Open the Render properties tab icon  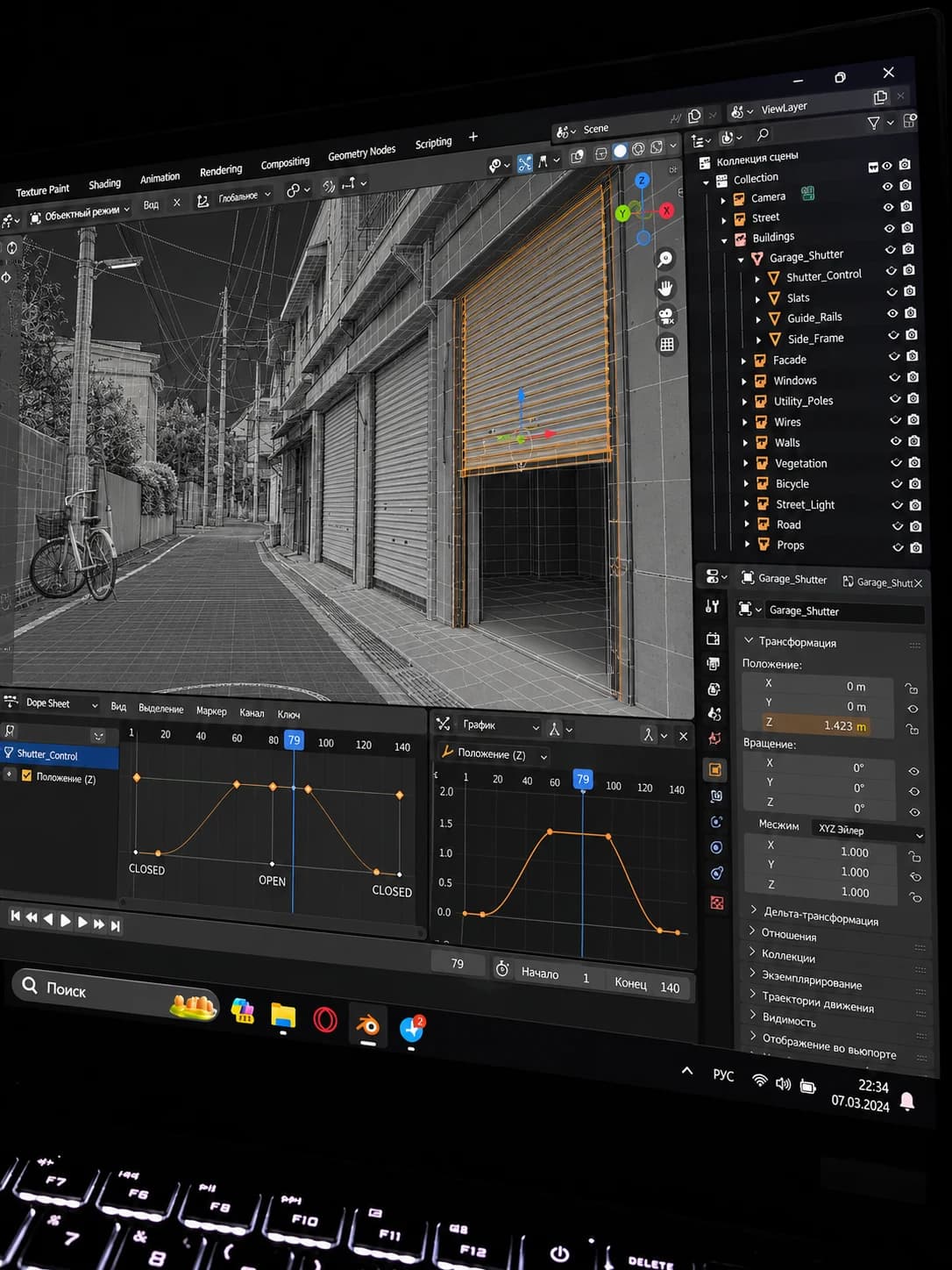coord(713,639)
